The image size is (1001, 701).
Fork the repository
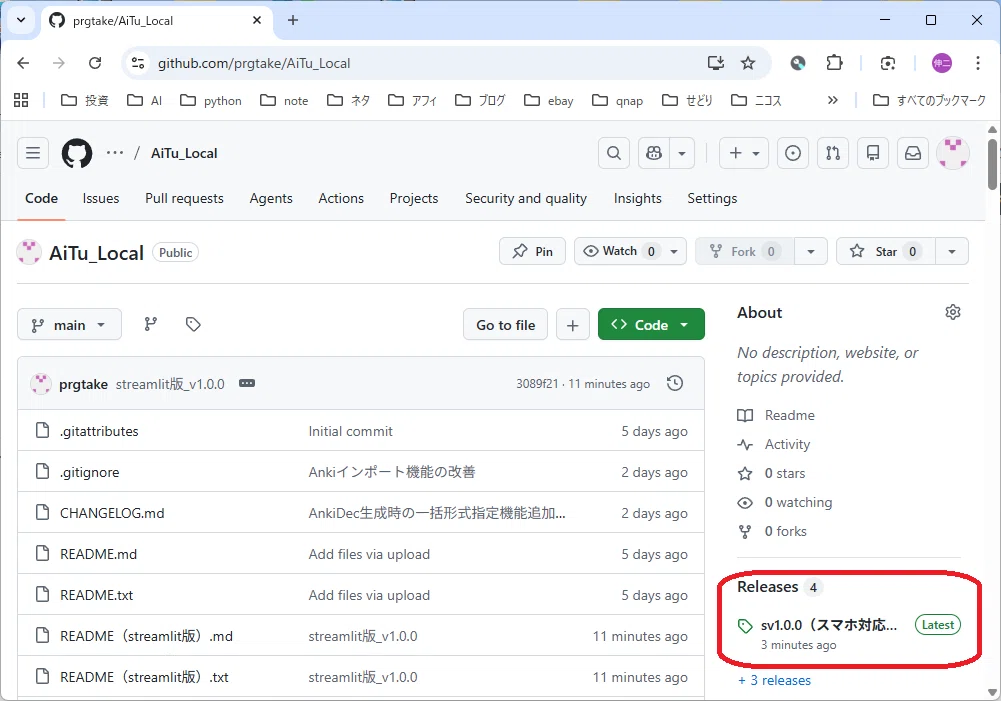(744, 252)
